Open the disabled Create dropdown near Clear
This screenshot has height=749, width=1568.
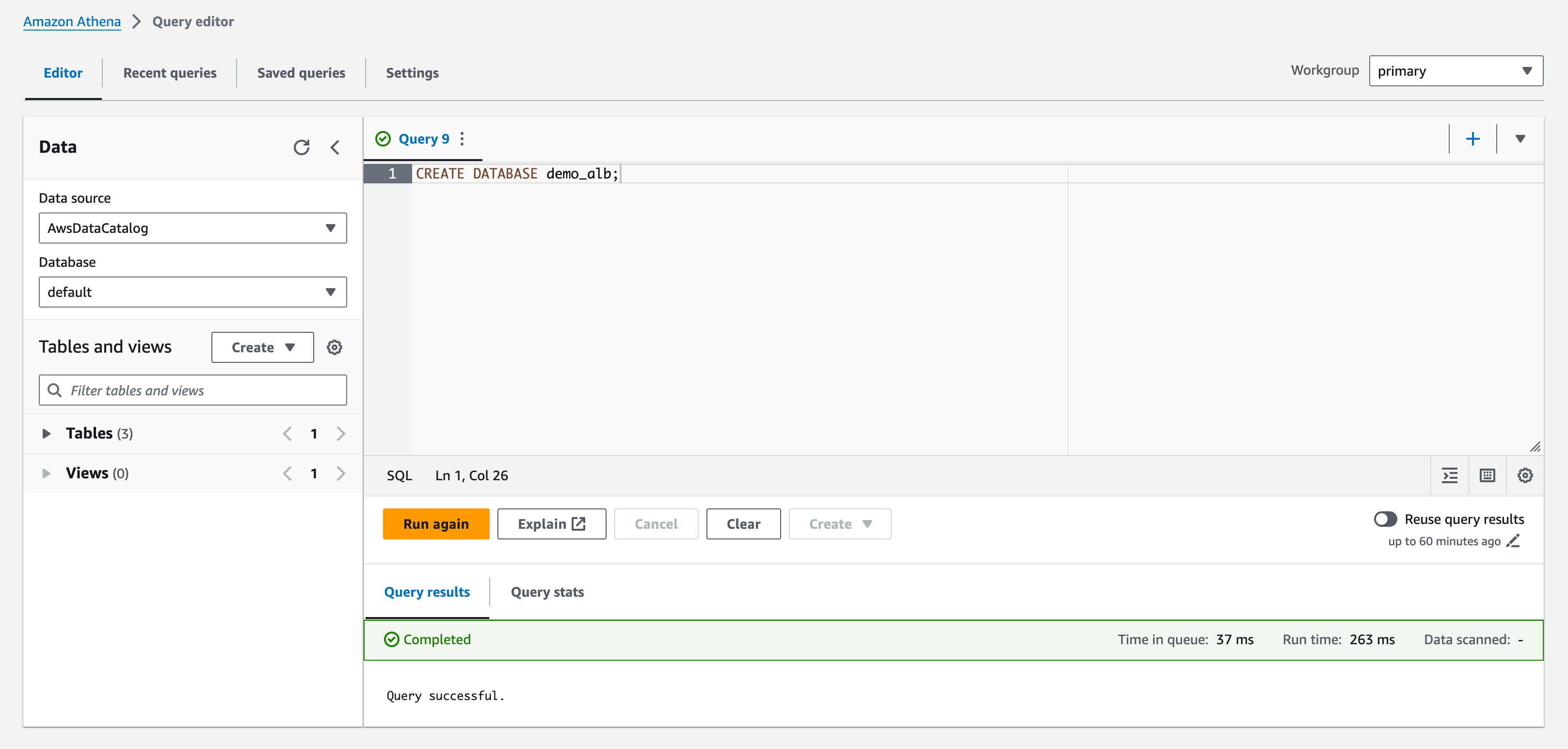[839, 524]
